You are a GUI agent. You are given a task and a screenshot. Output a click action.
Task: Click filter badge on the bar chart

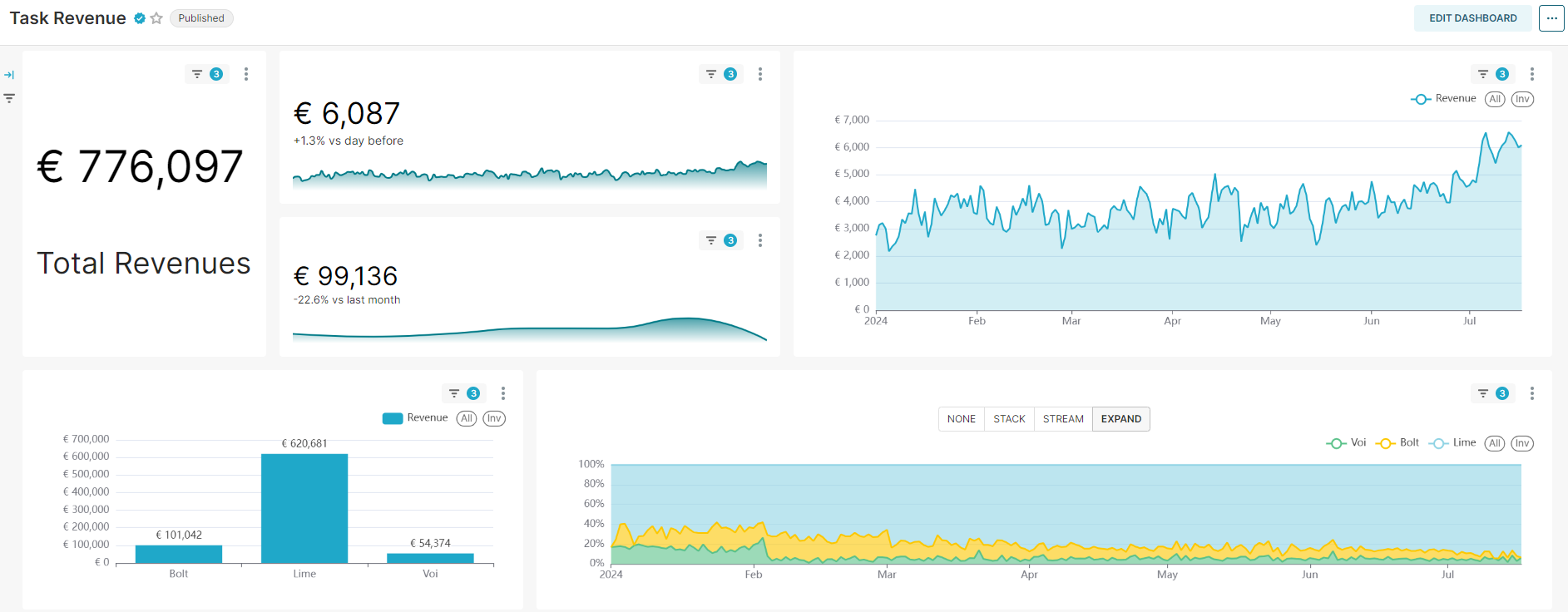pyautogui.click(x=463, y=393)
